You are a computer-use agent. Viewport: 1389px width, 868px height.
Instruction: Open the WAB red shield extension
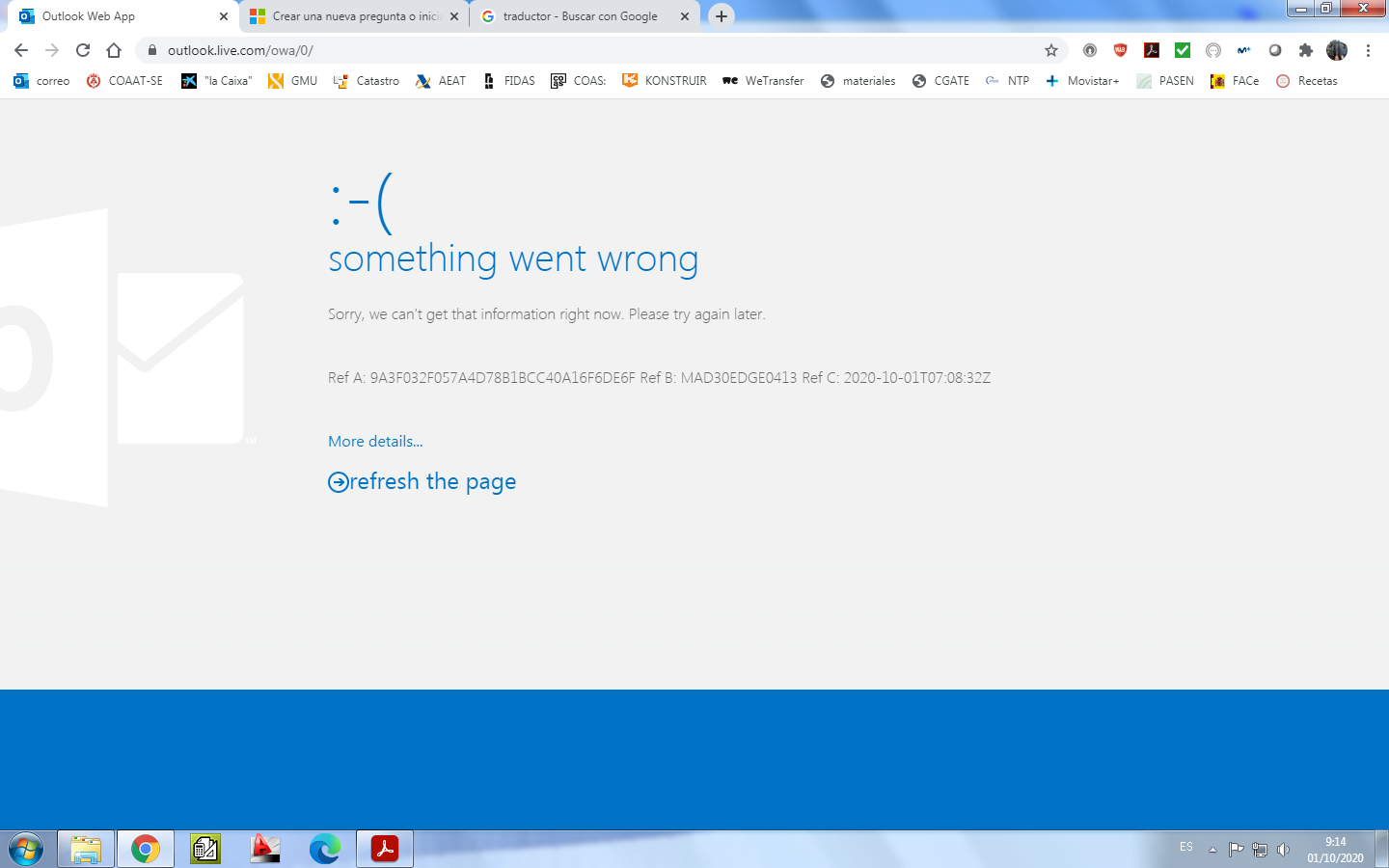pyautogui.click(x=1120, y=50)
